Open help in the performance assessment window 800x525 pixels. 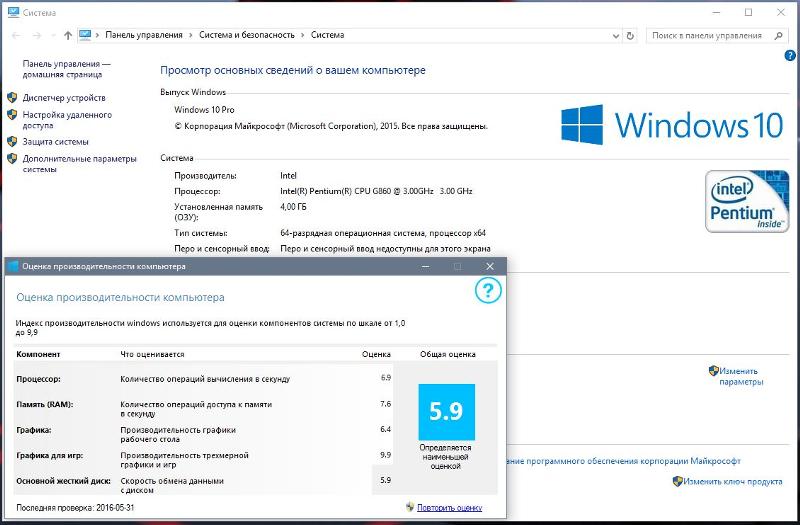pos(488,290)
